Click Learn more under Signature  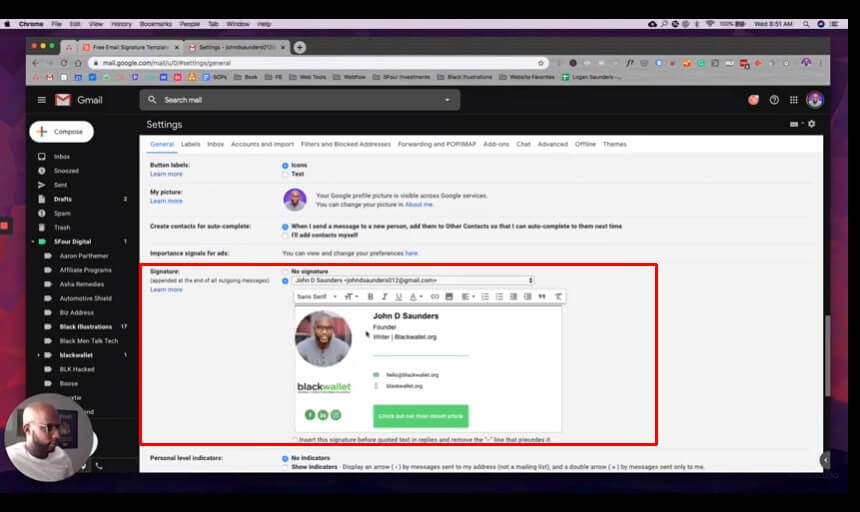pos(166,289)
